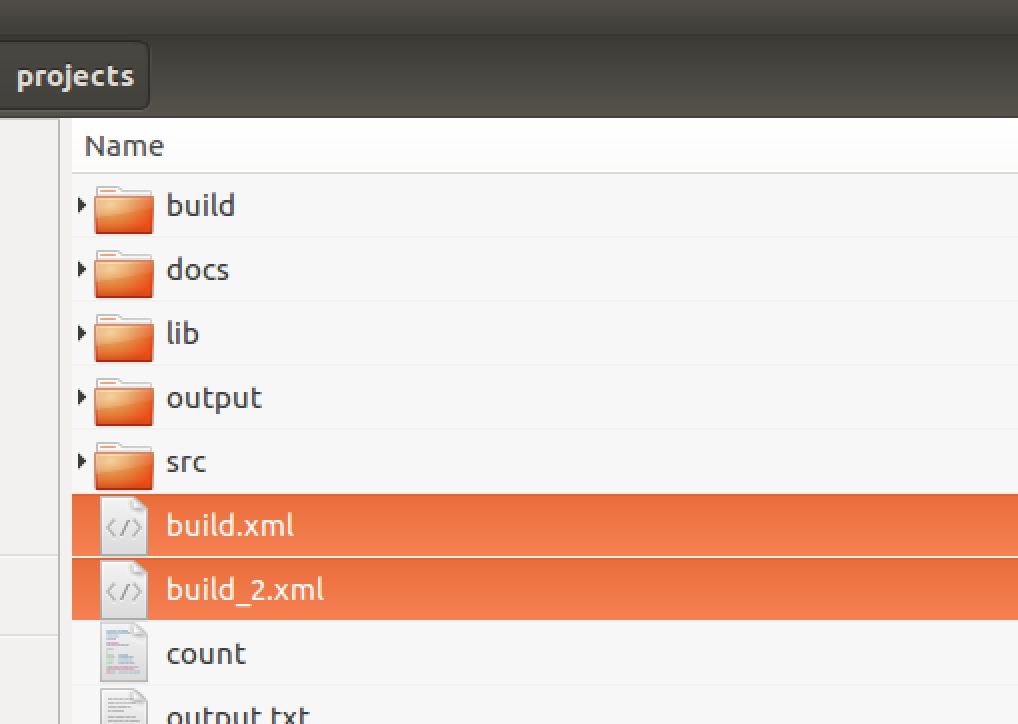The image size is (1018, 724).
Task: Click the output.txt text file icon
Action: (x=124, y=706)
